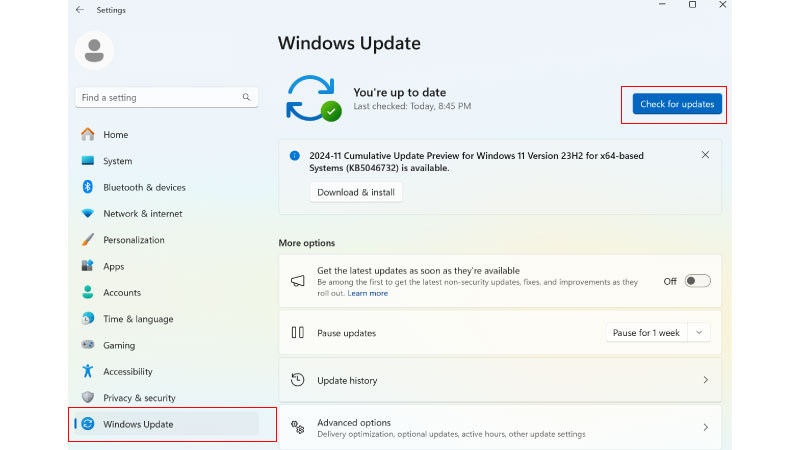Minimize the Settings window
Screen dimensions: 800x450
(x=662, y=5)
